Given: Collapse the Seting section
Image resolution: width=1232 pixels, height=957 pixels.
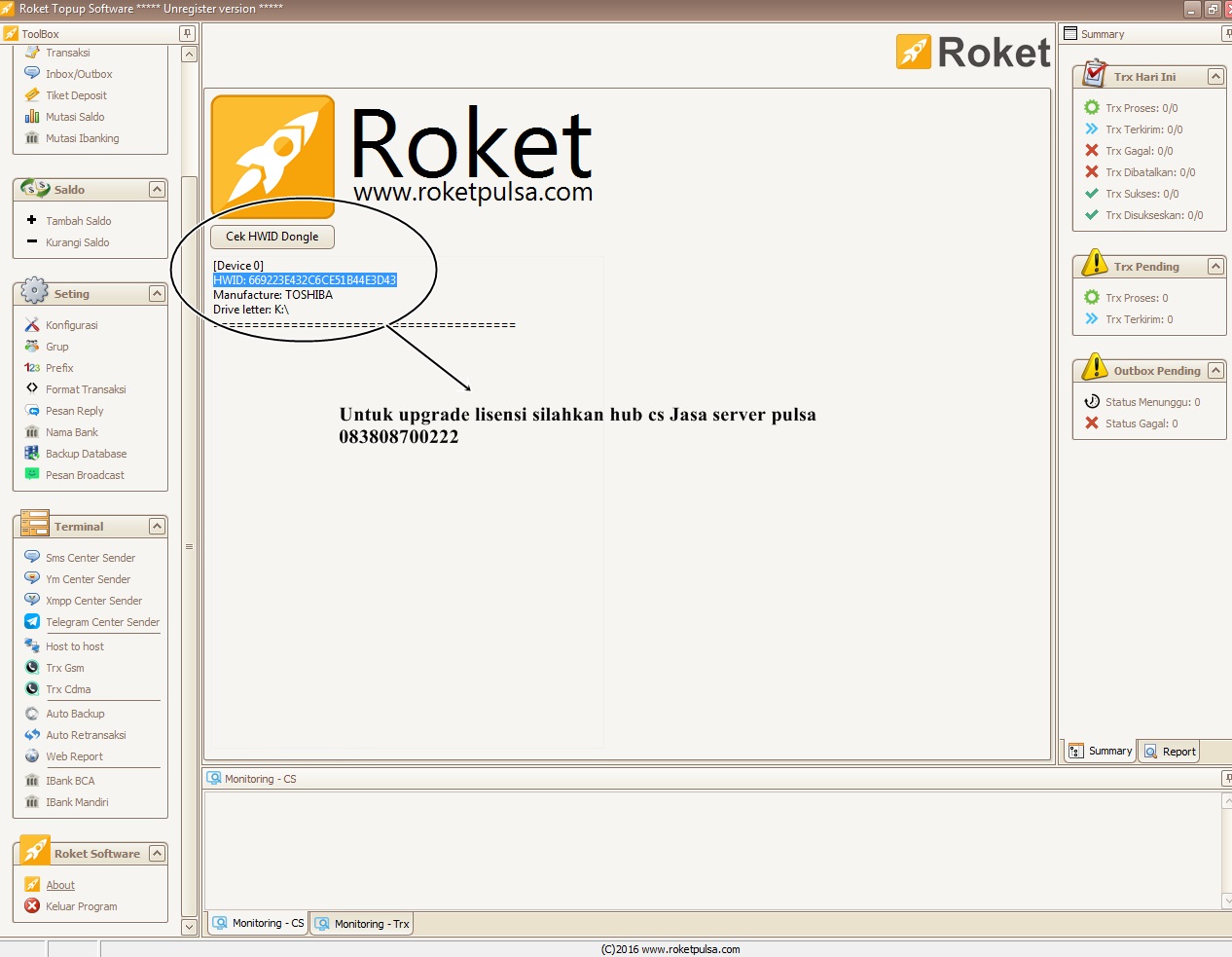Looking at the screenshot, I should coord(157,293).
